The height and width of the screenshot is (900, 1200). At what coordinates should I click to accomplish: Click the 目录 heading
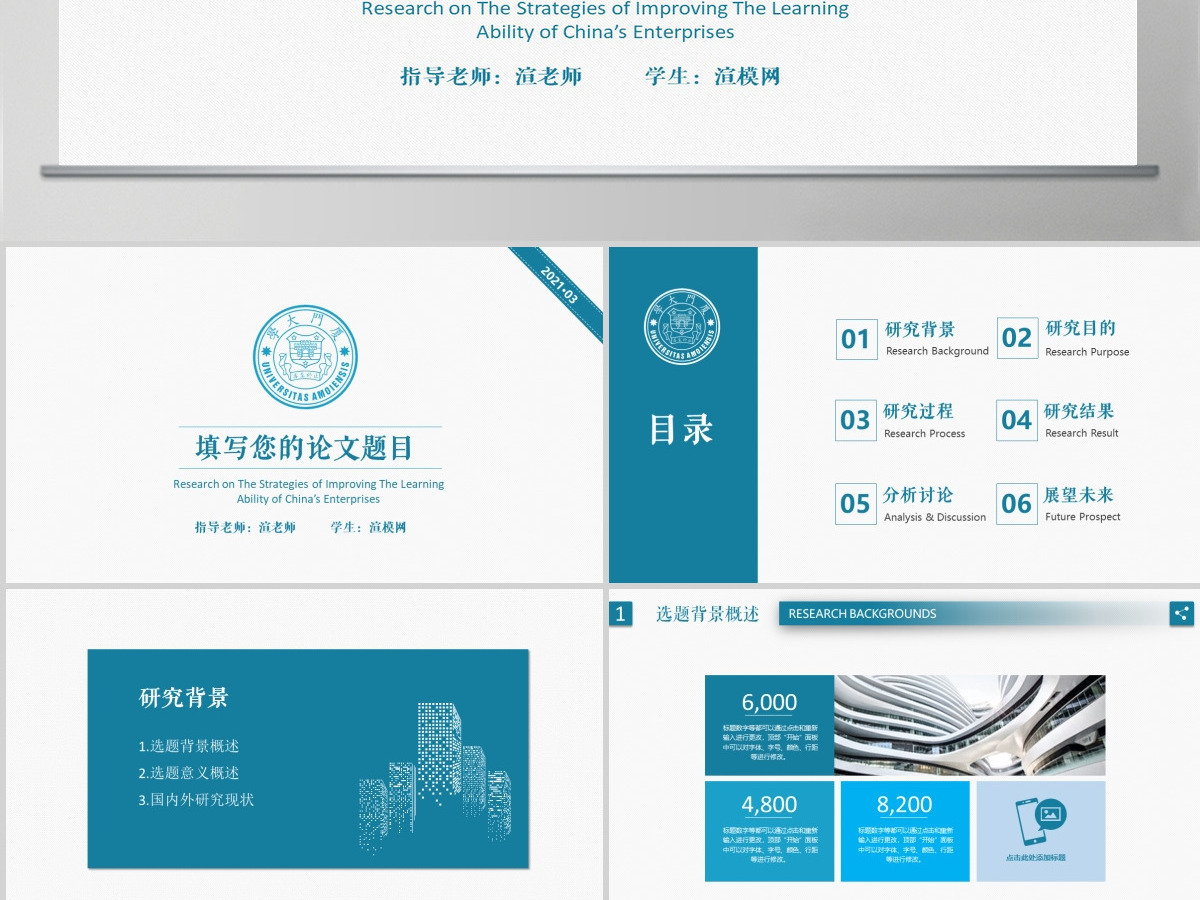681,429
